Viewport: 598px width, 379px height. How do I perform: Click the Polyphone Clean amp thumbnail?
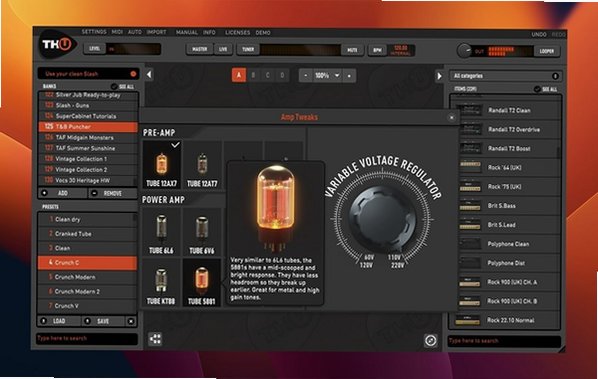click(469, 244)
